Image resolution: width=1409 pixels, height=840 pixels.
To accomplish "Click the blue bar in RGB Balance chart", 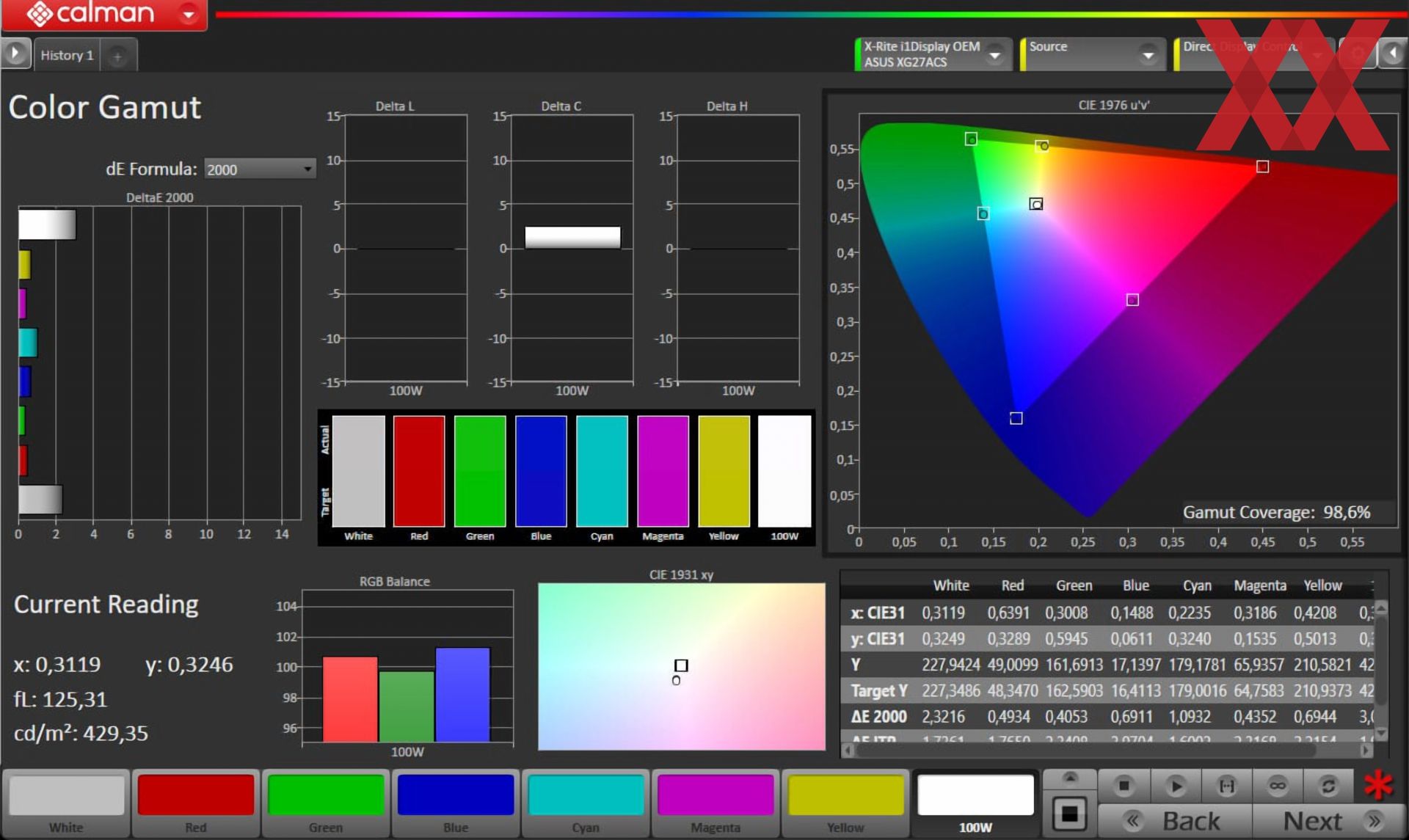I will click(462, 694).
